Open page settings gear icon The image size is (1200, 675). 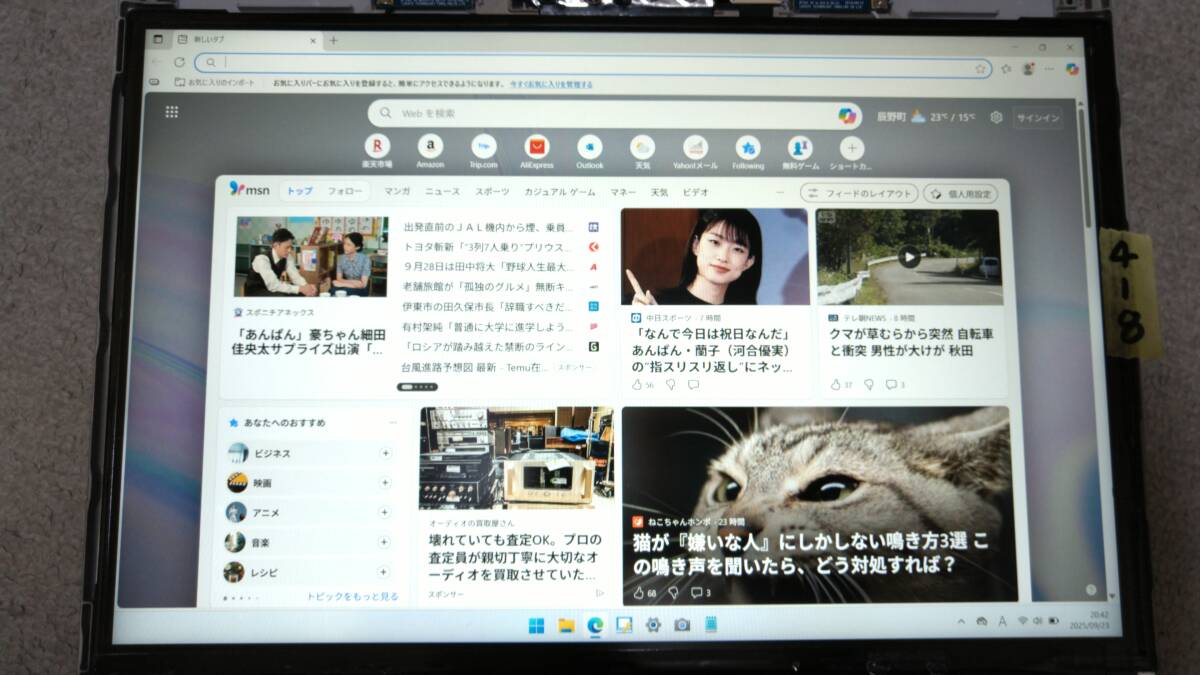click(x=996, y=117)
